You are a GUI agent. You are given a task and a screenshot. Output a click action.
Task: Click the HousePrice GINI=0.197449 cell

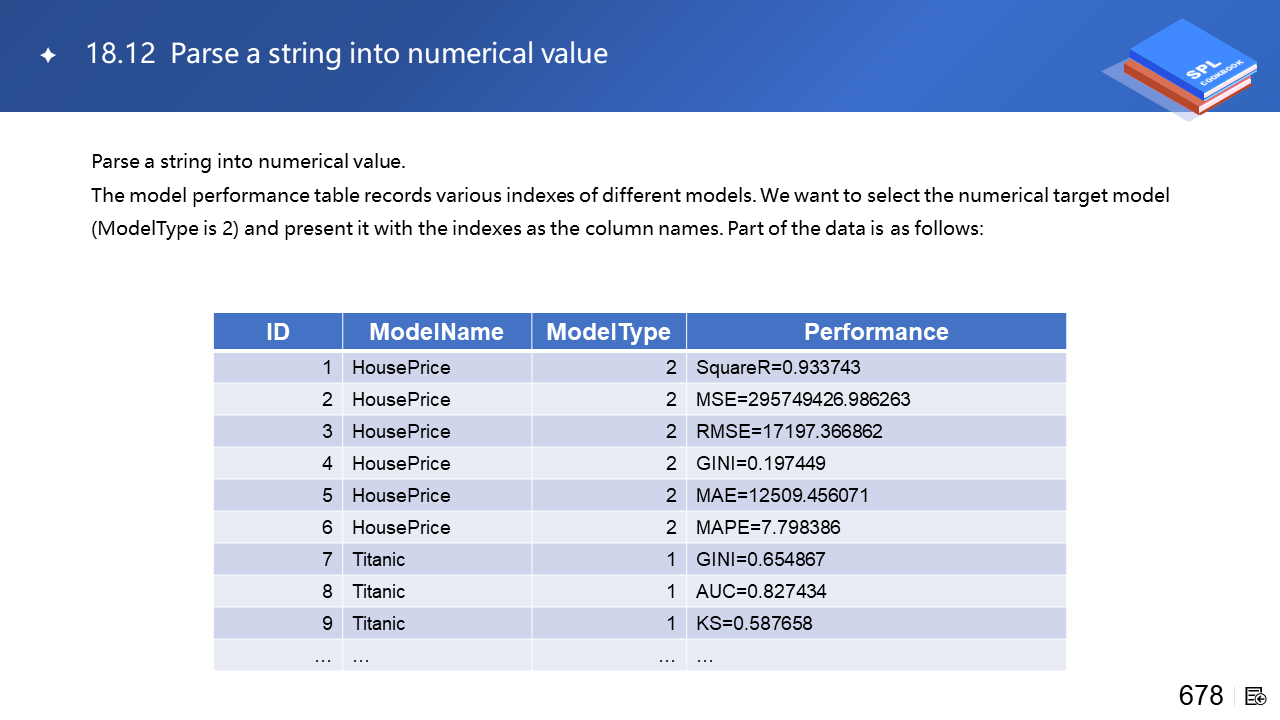pos(761,463)
